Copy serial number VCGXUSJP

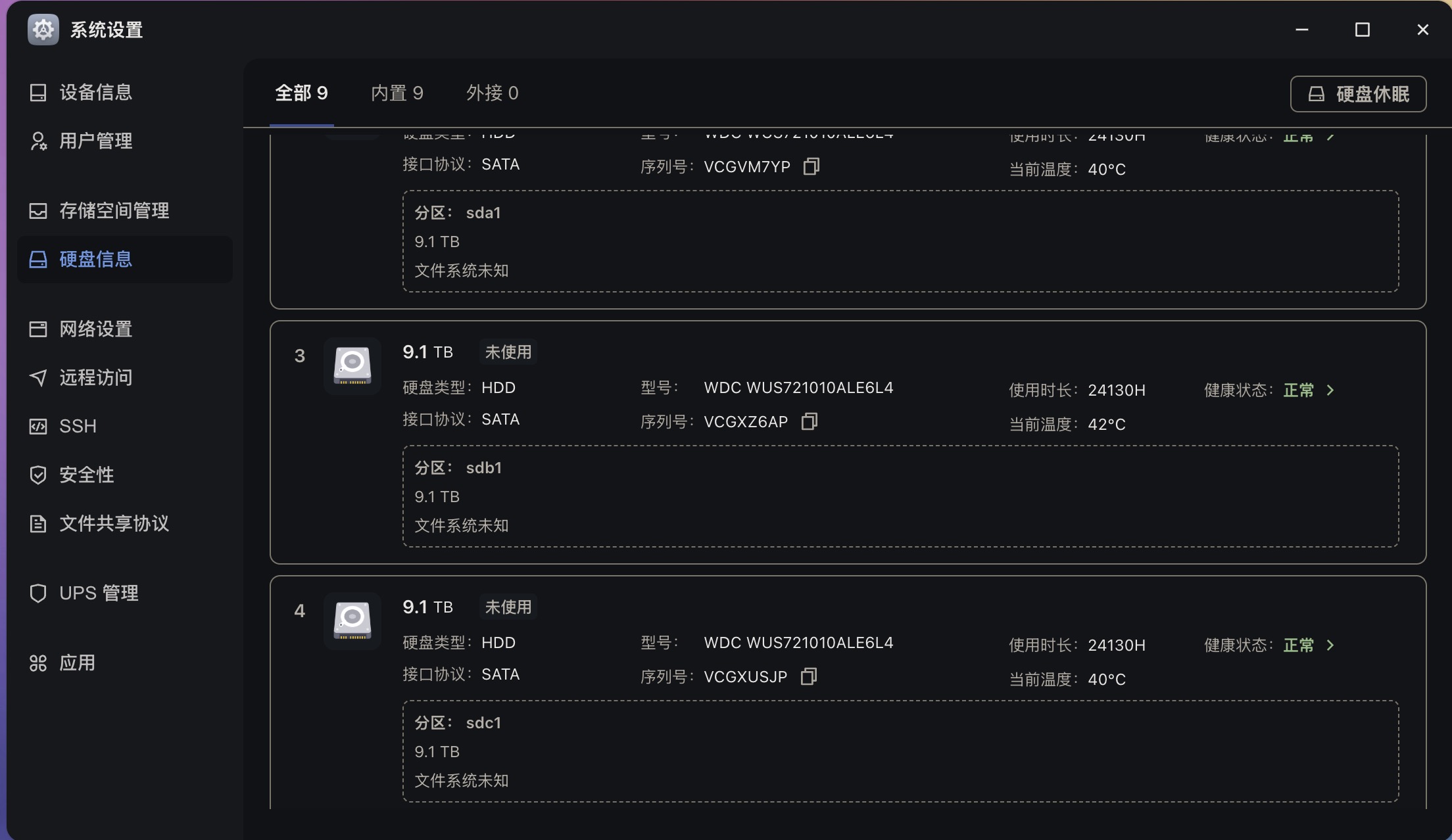[808, 676]
